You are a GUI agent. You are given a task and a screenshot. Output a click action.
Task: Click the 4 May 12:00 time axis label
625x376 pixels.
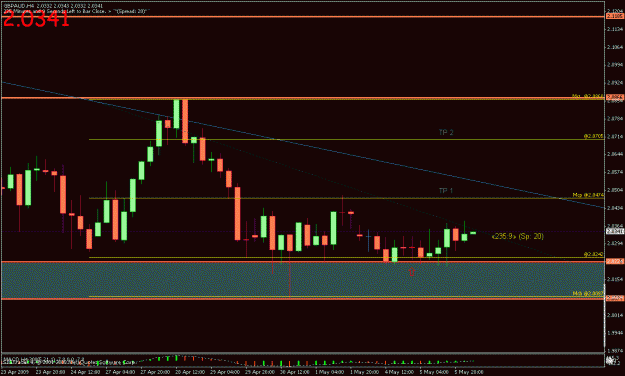point(399,372)
